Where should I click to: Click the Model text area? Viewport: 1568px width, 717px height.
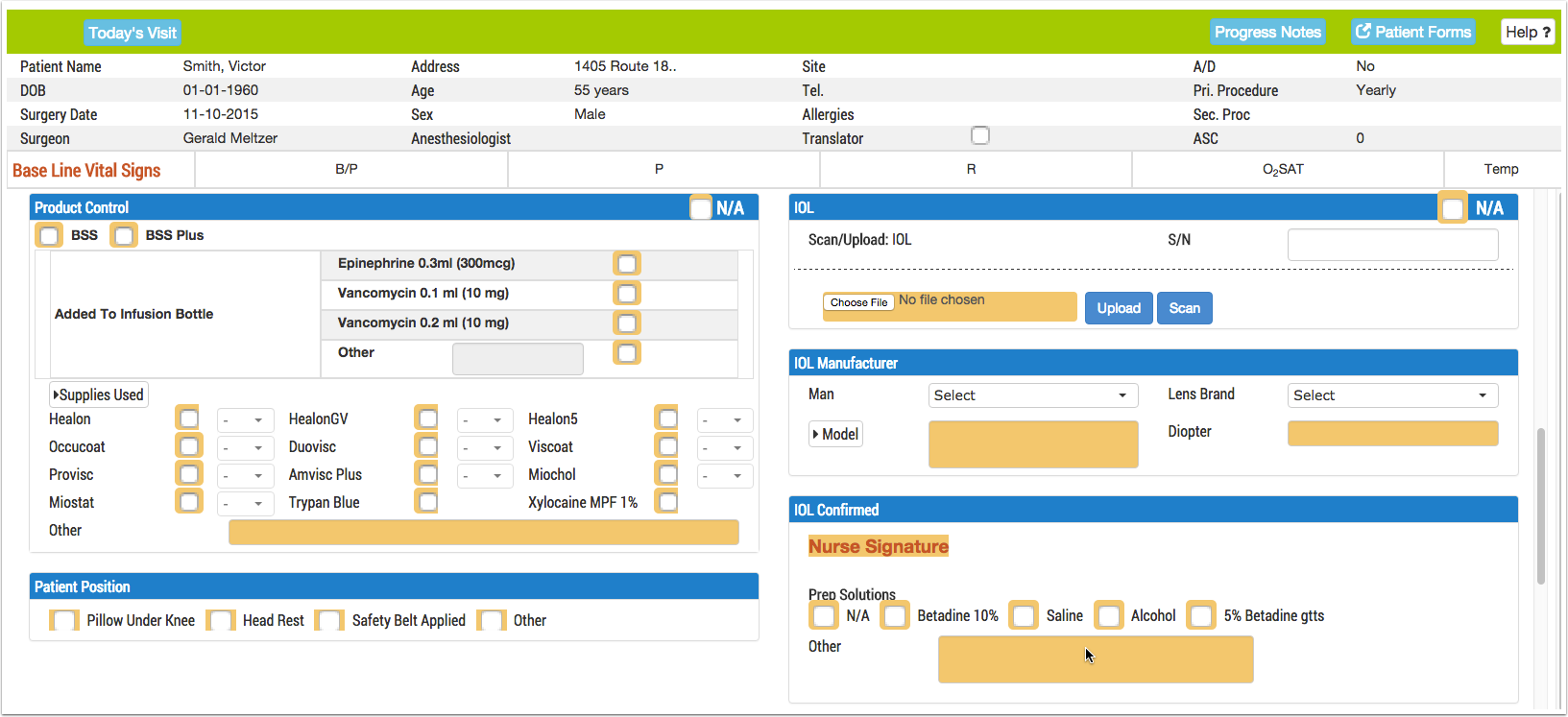(x=1033, y=444)
